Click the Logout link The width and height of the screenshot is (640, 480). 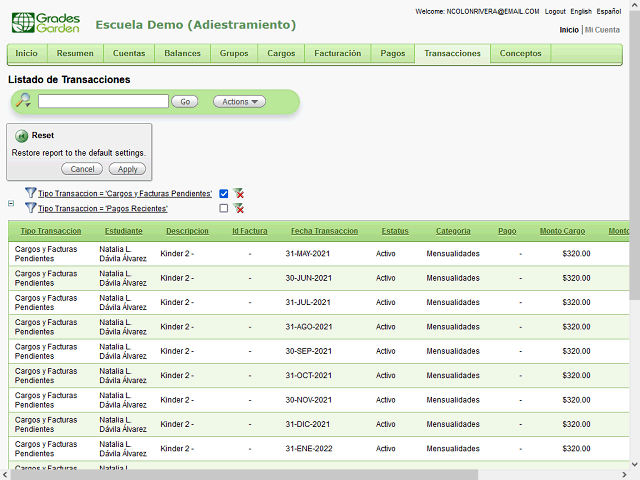coord(555,11)
